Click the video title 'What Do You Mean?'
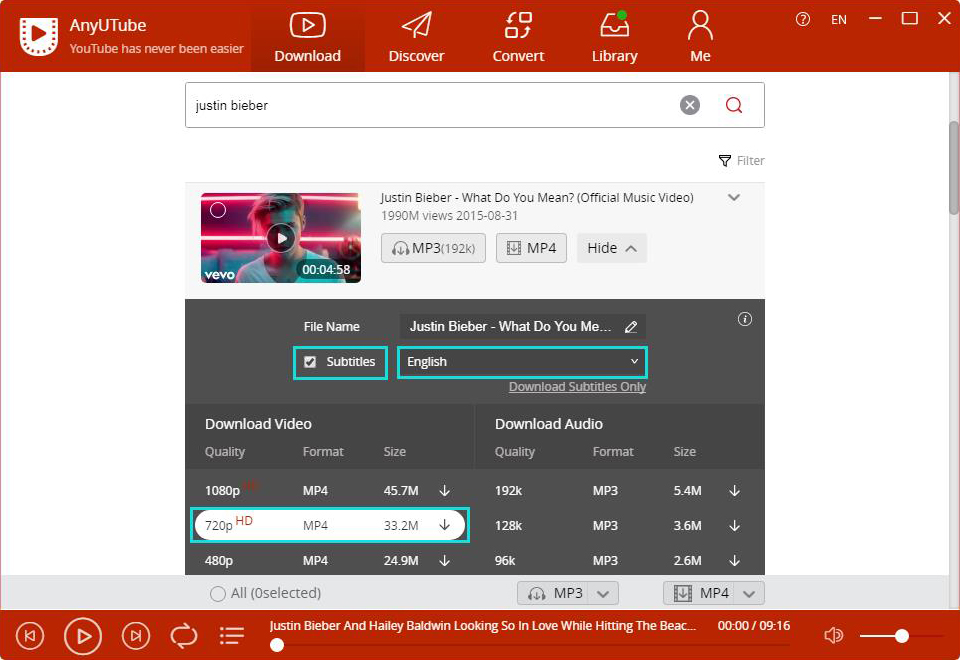Viewport: 960px width, 660px height. (x=537, y=198)
